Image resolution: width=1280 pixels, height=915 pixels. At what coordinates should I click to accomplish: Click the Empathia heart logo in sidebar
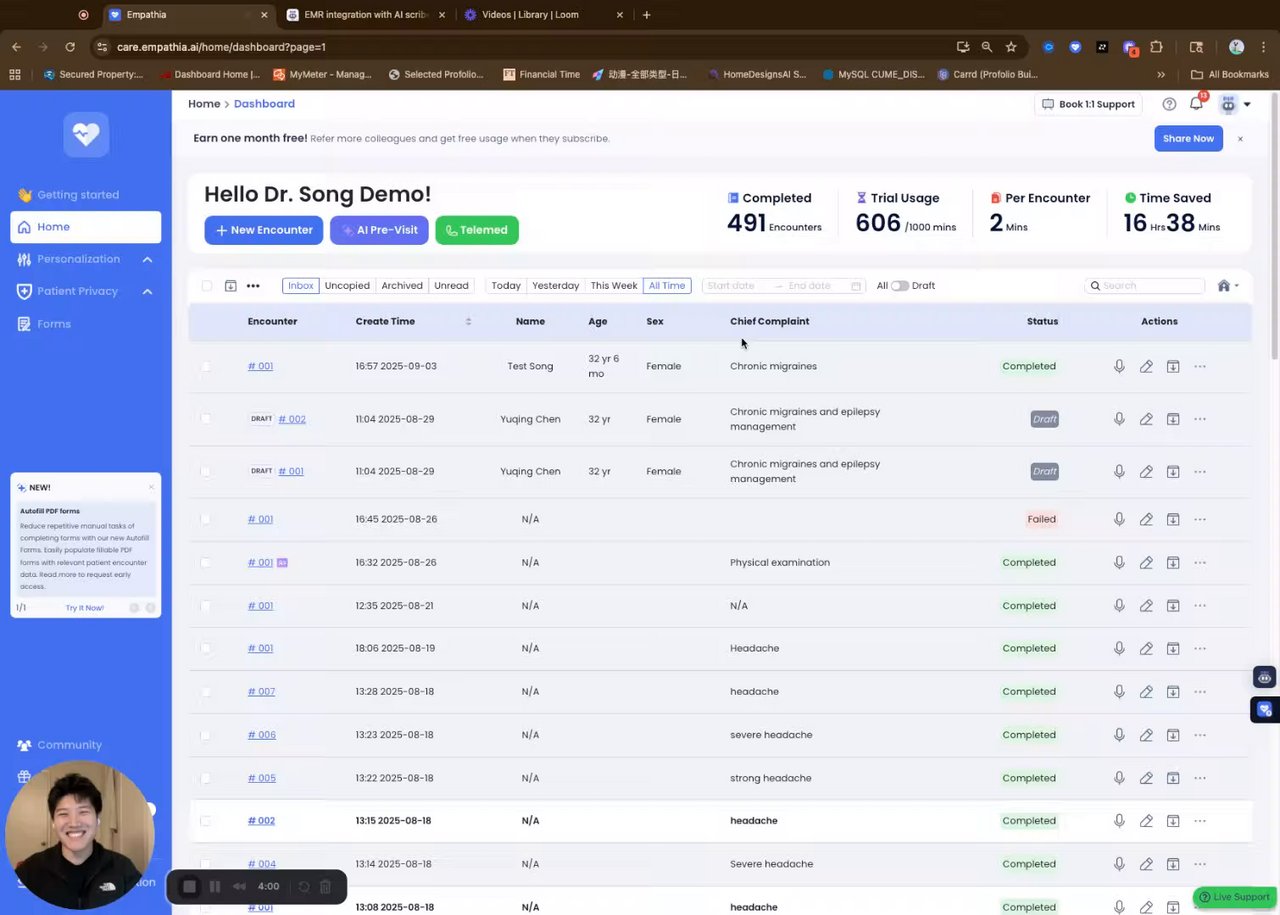coord(86,134)
